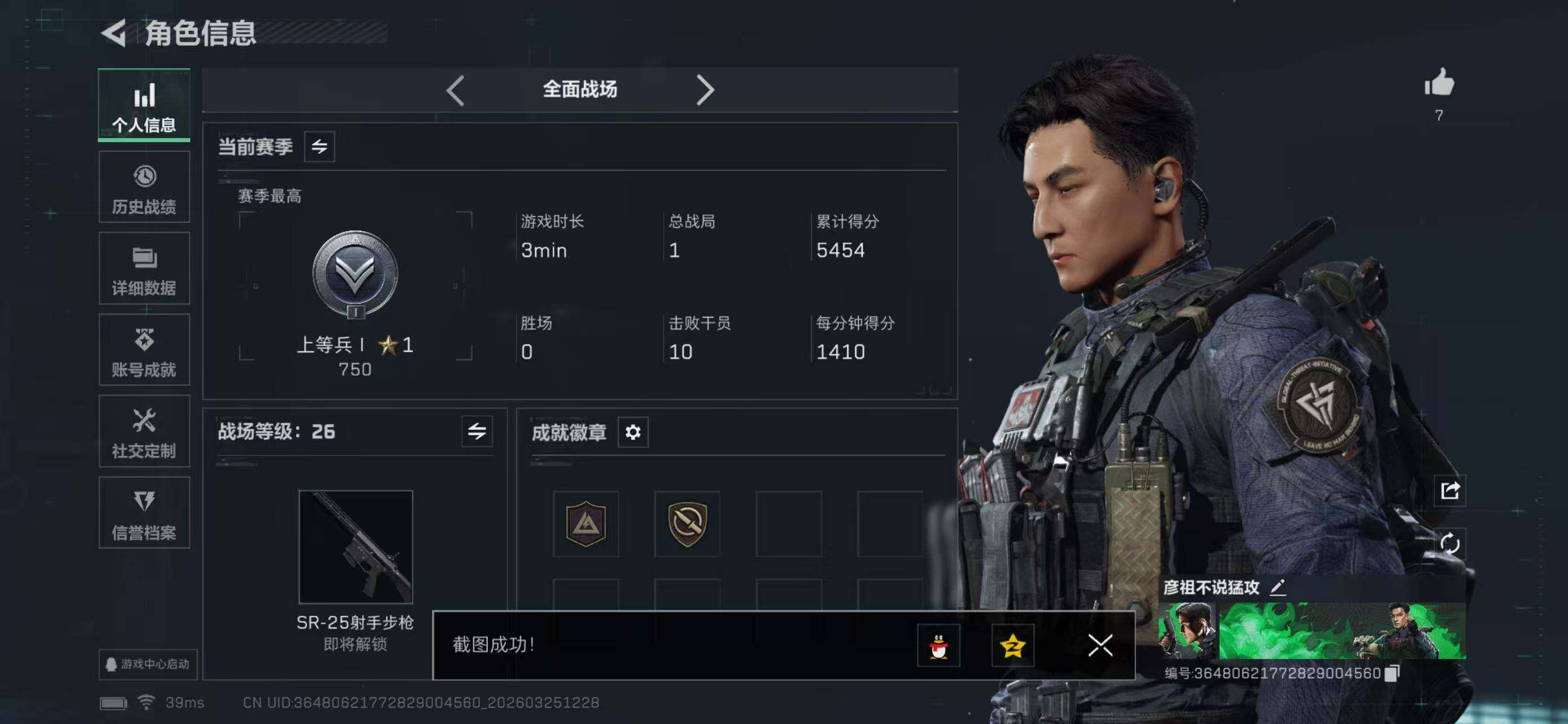Go back using the 角色信息 back arrow
This screenshot has width=1568, height=724.
[x=114, y=32]
